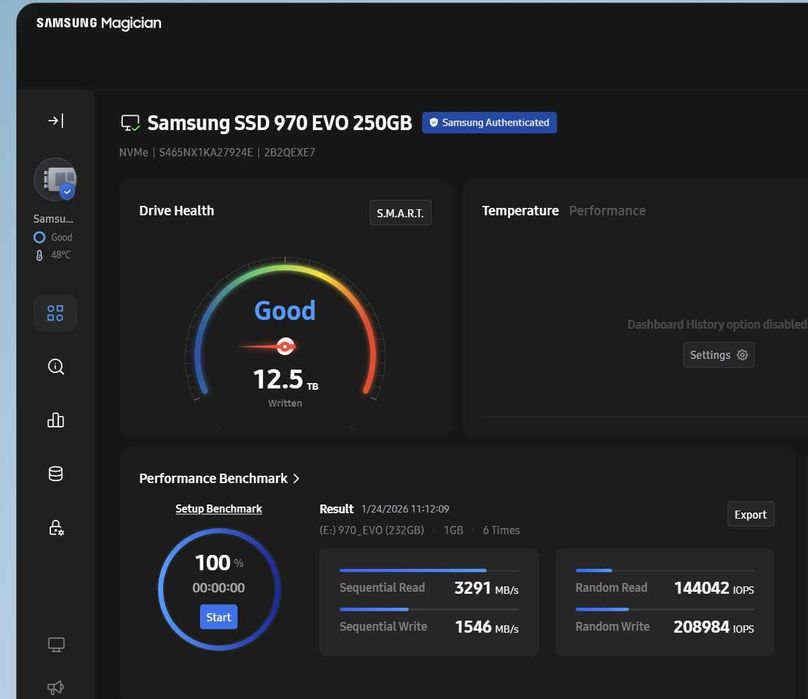Click the Drive Health heading

[x=176, y=211]
